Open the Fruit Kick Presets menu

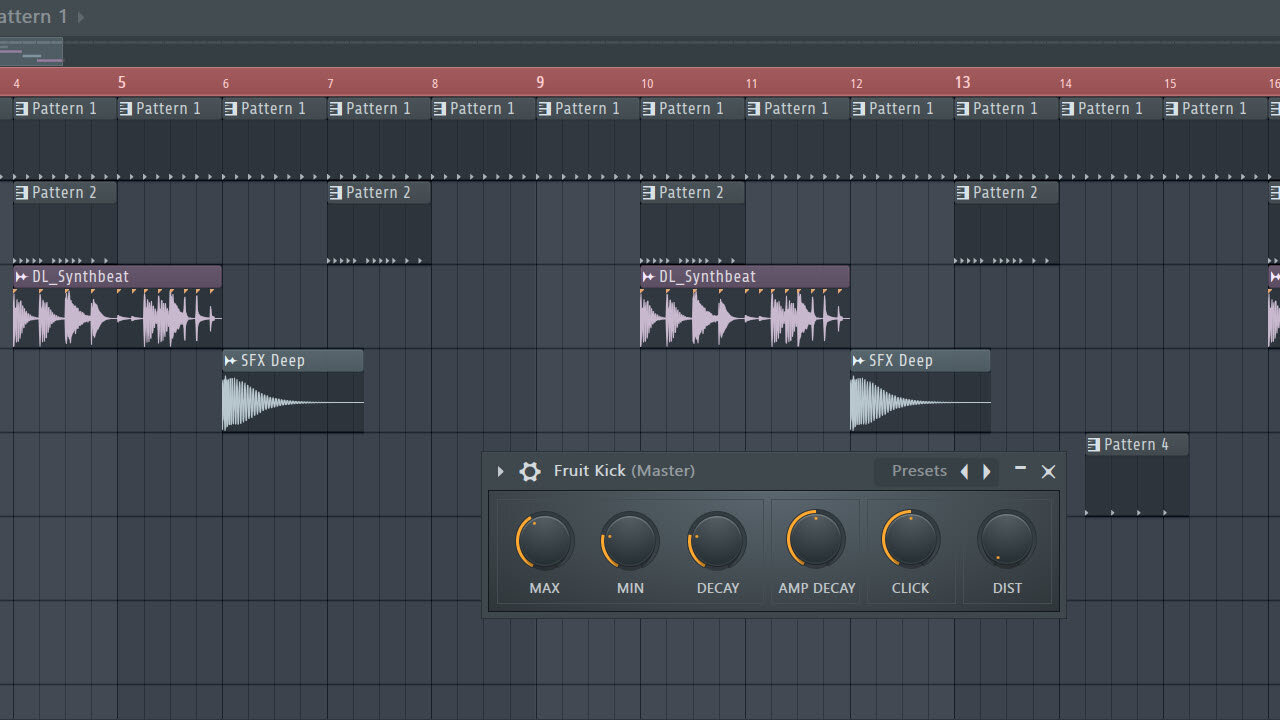tap(919, 471)
